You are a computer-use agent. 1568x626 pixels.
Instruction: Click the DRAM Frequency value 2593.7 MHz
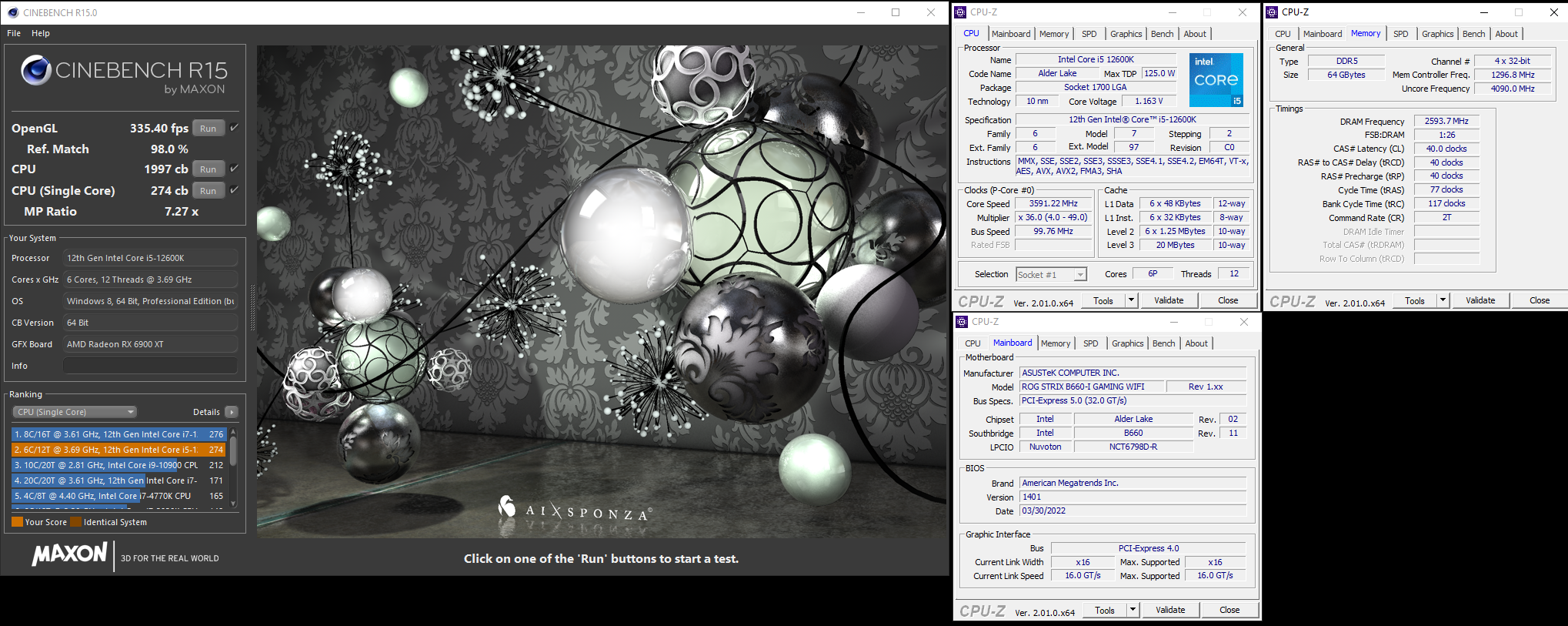pyautogui.click(x=1446, y=121)
